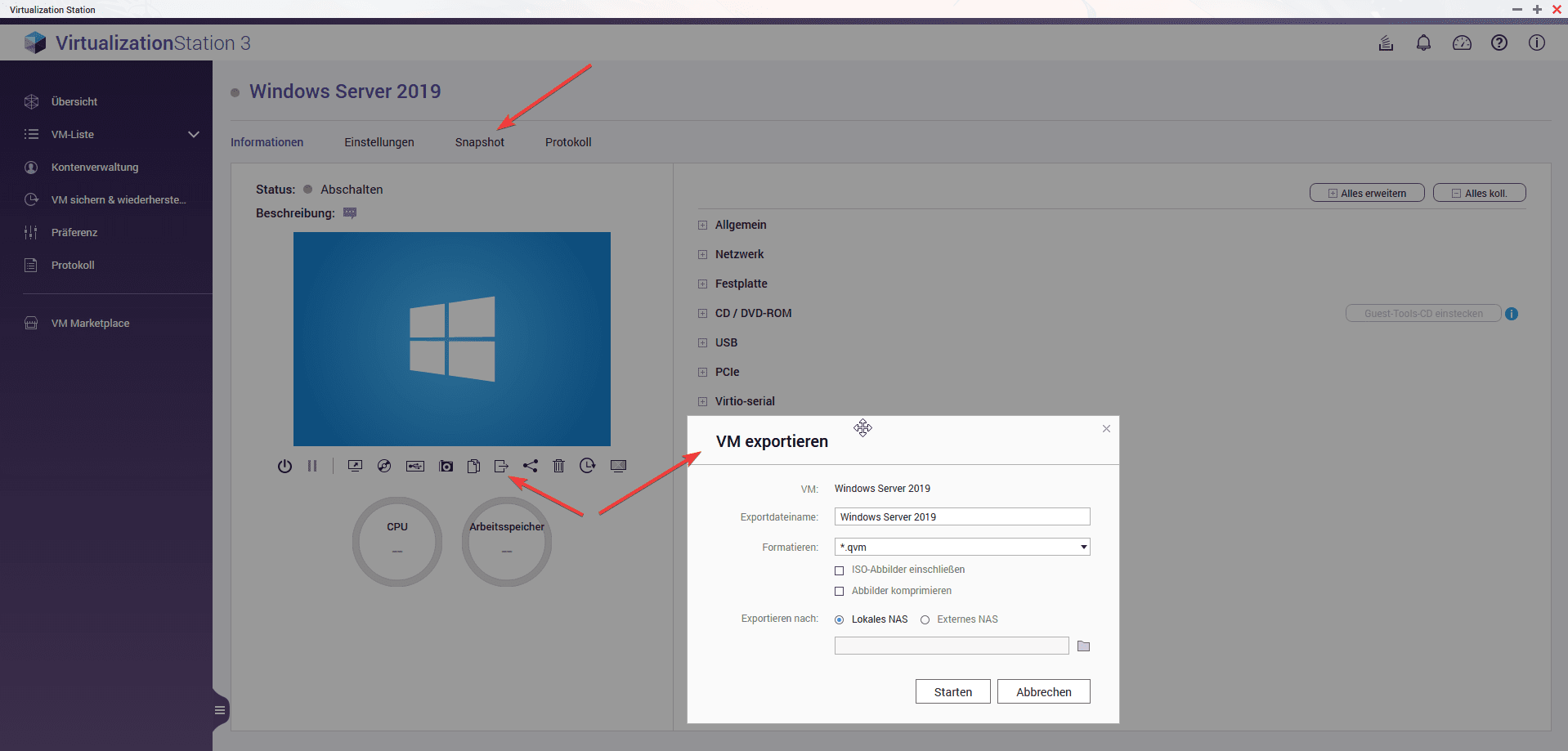Check Abbilder komprimieren
Viewport: 1568px width, 751px height.
click(x=839, y=592)
